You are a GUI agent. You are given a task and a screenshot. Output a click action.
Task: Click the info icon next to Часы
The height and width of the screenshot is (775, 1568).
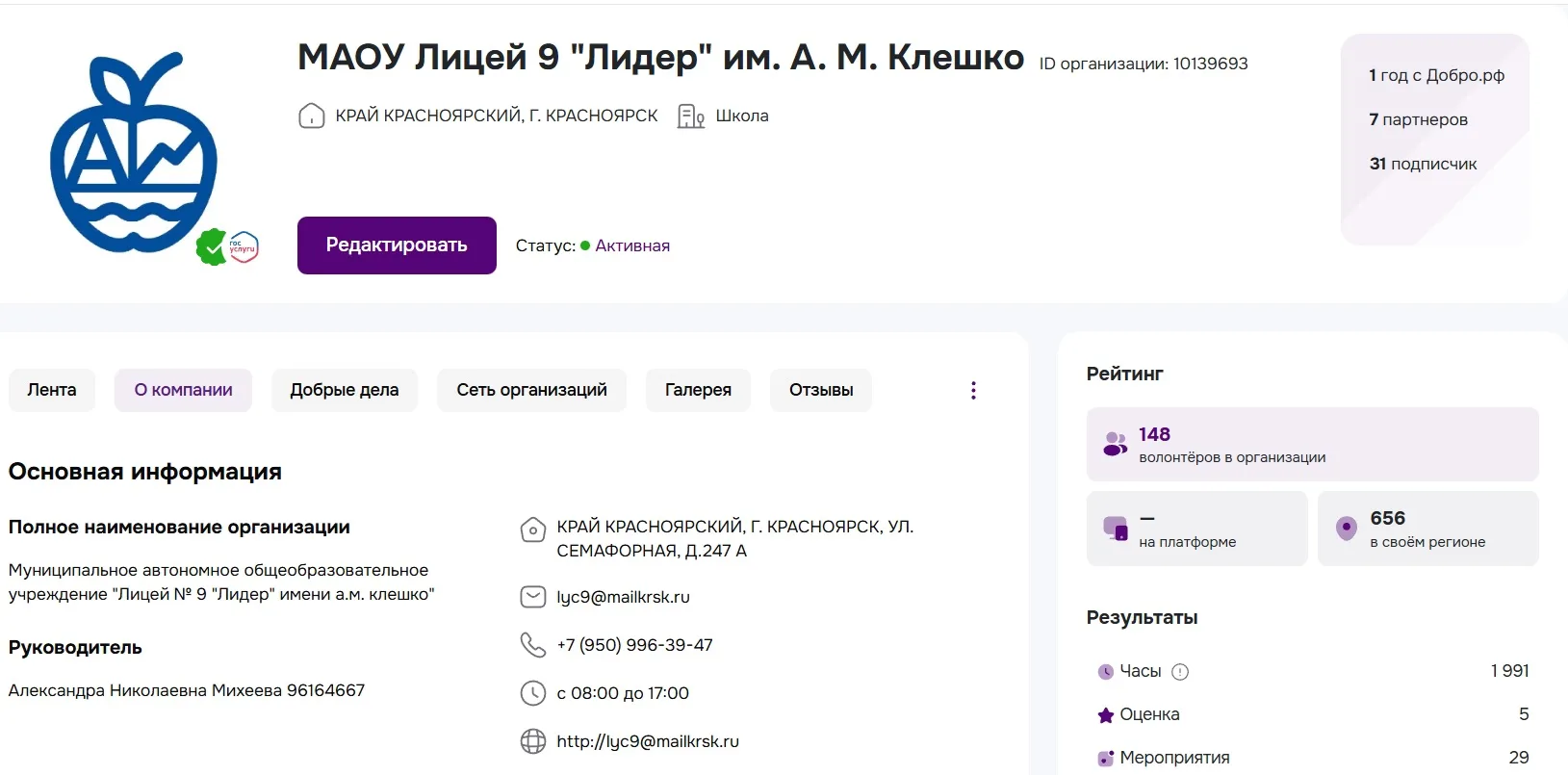[1180, 672]
